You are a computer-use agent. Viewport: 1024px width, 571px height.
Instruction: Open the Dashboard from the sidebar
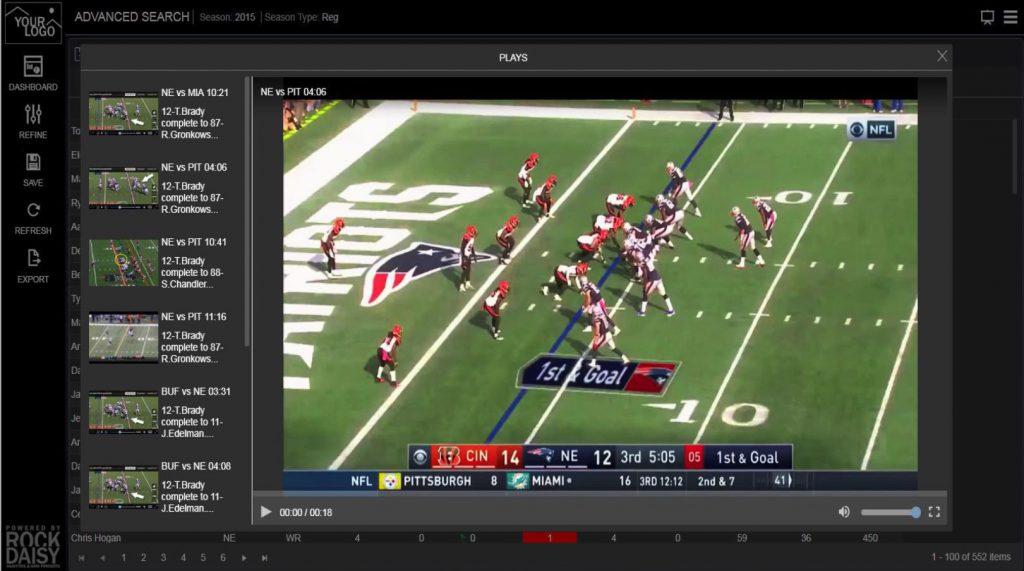(x=33, y=73)
